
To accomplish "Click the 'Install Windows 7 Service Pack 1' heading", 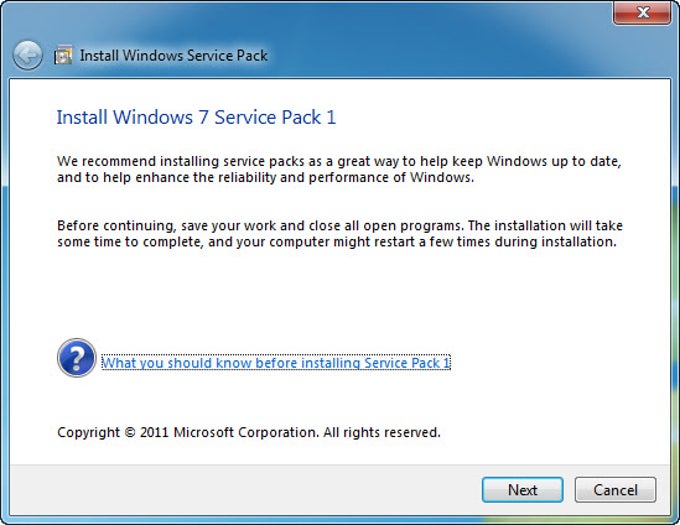I will tap(196, 118).
